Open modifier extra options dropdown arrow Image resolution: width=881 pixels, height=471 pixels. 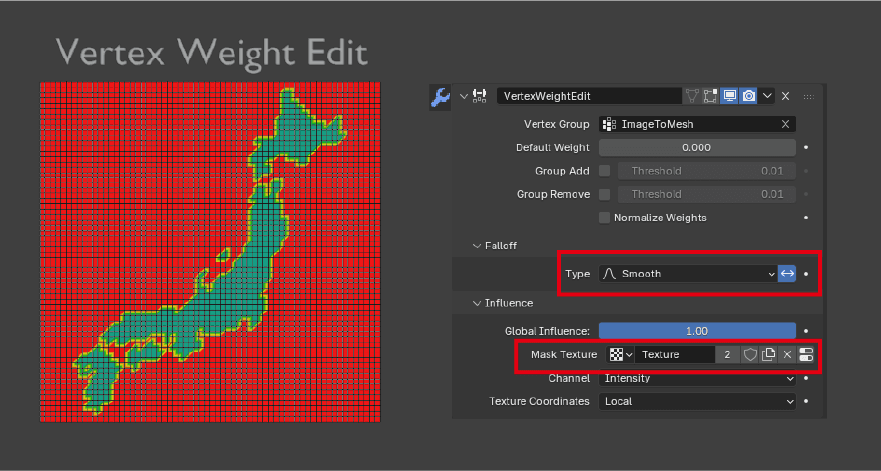click(767, 96)
